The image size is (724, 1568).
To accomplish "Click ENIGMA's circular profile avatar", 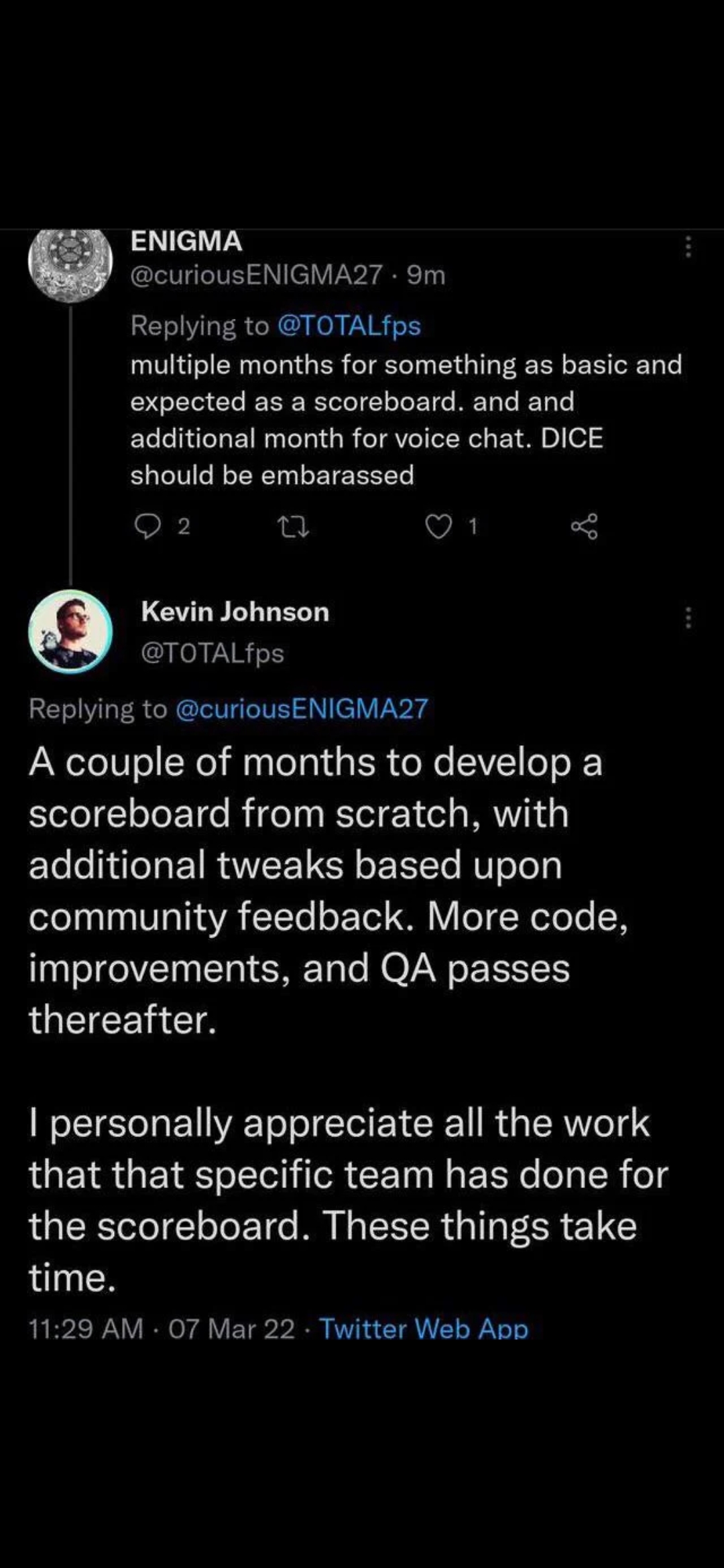I will 71,267.
